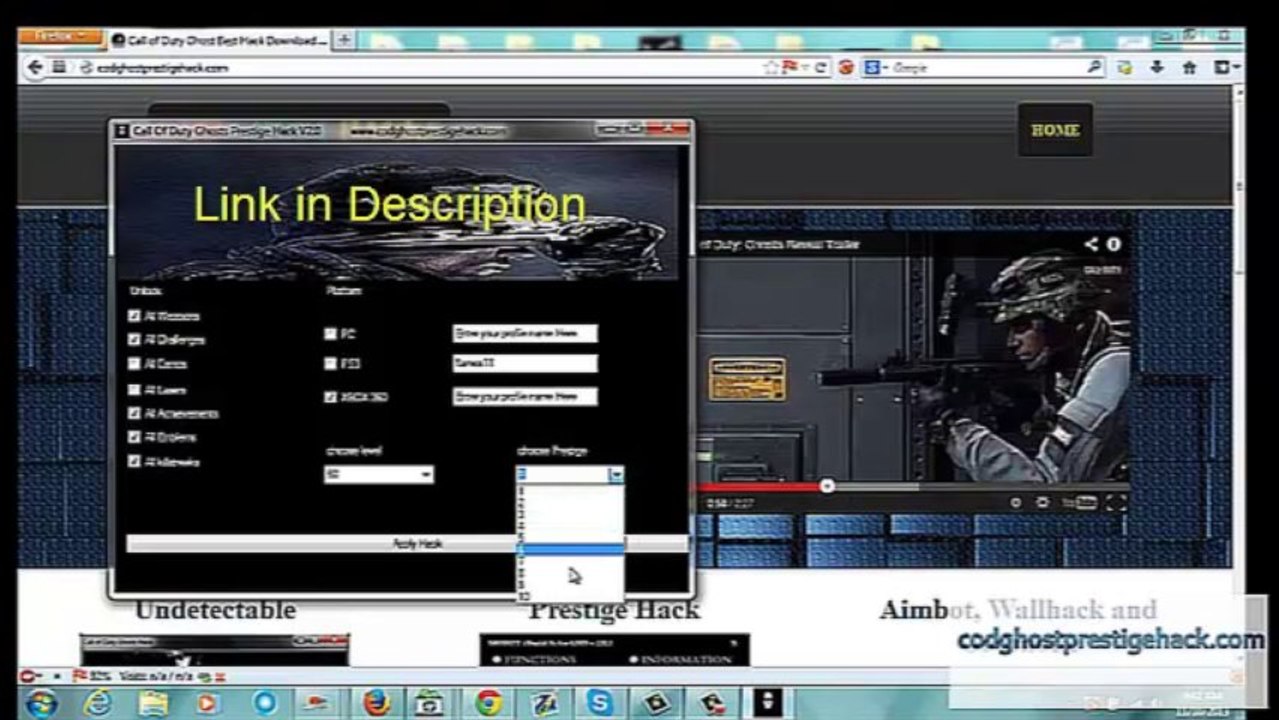Open the thumbnail under Prestige Hack heading

614,649
